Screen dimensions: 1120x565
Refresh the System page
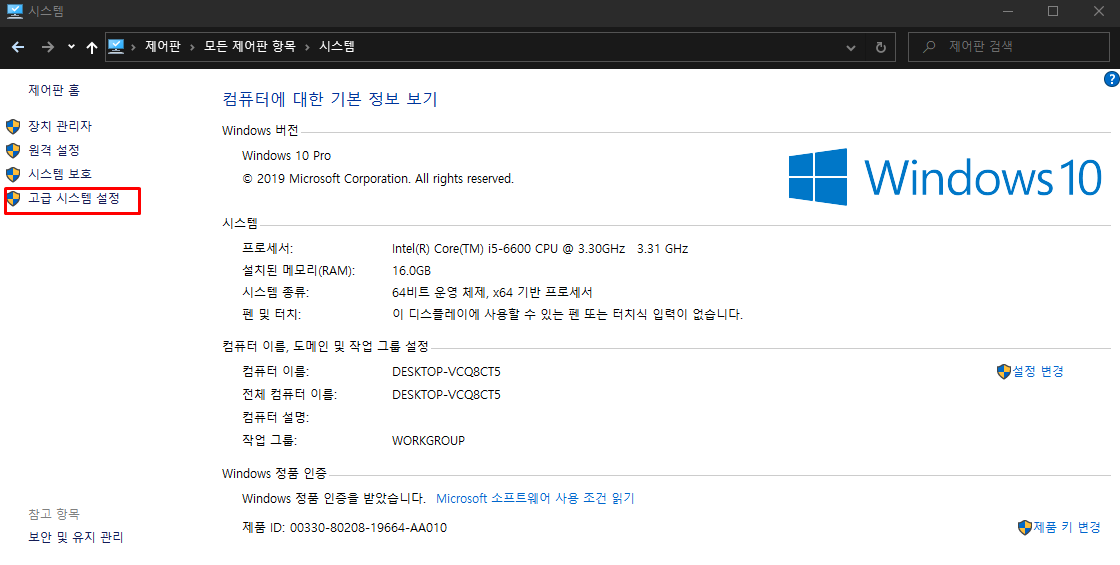click(881, 48)
